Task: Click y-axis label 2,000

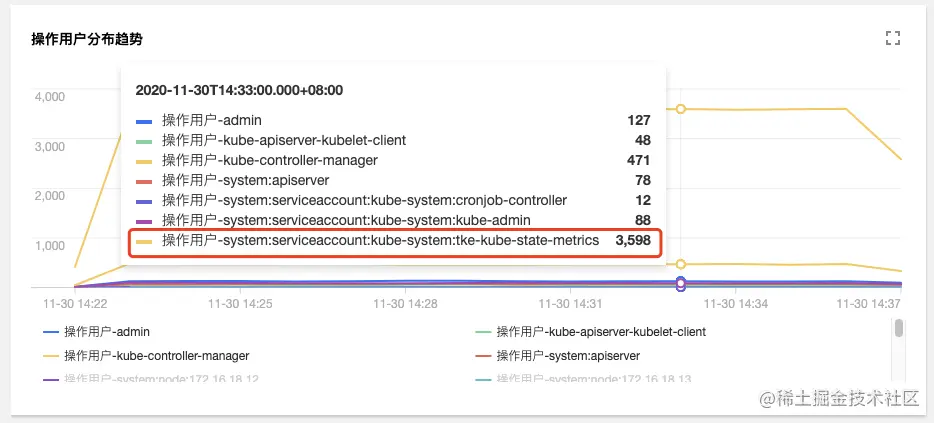Action: click(50, 195)
